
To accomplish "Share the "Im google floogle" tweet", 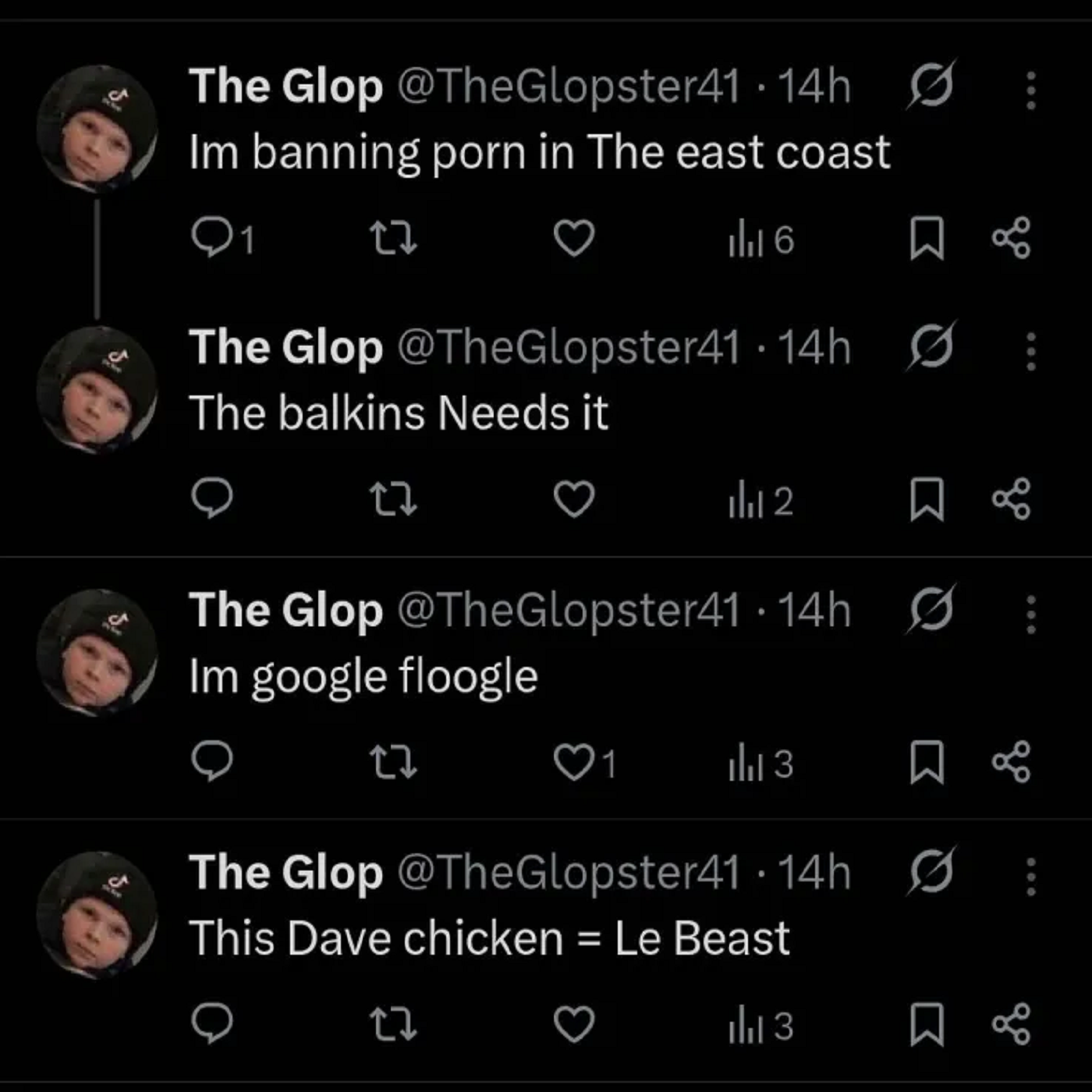I will (x=1012, y=763).
